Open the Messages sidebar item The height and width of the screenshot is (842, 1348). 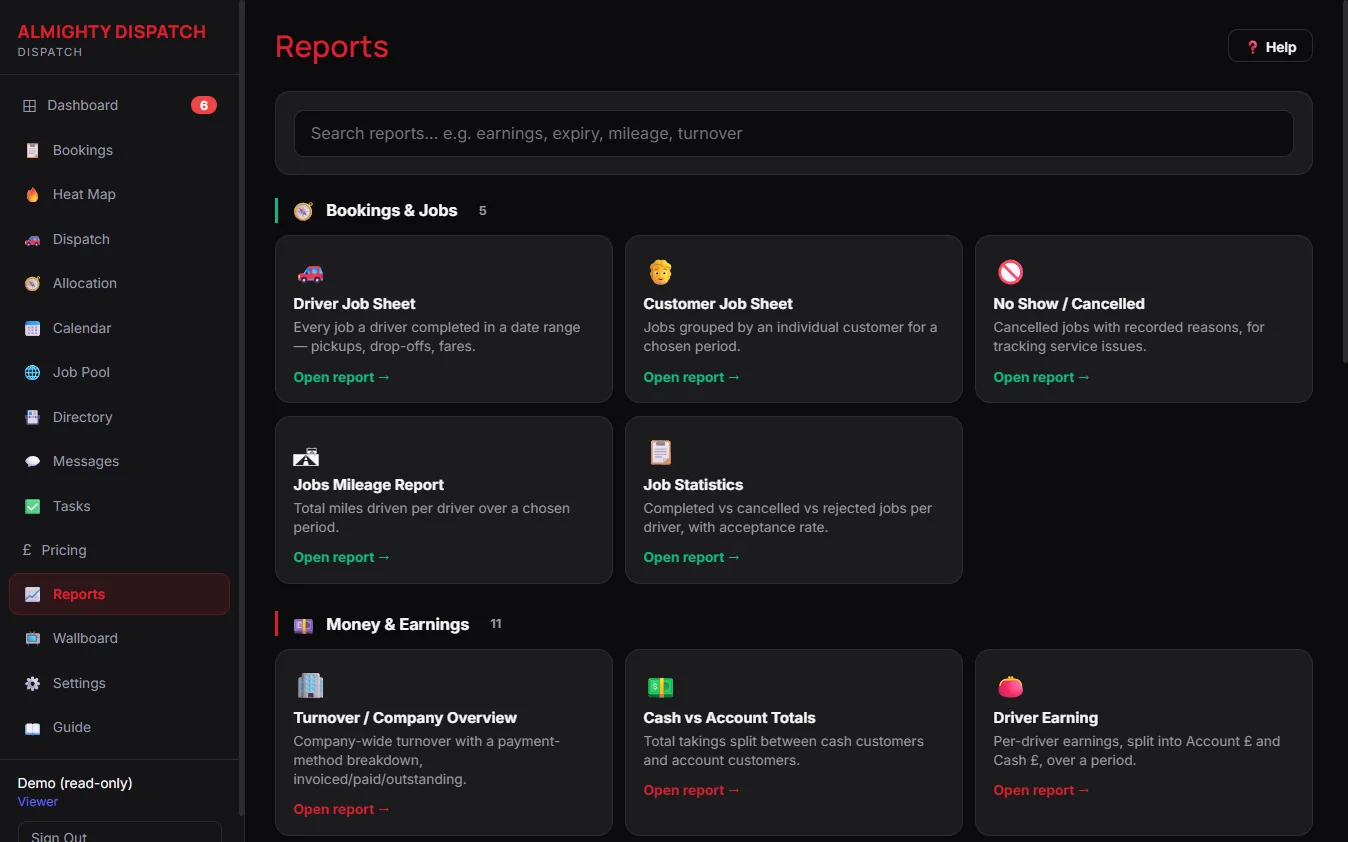click(x=119, y=462)
